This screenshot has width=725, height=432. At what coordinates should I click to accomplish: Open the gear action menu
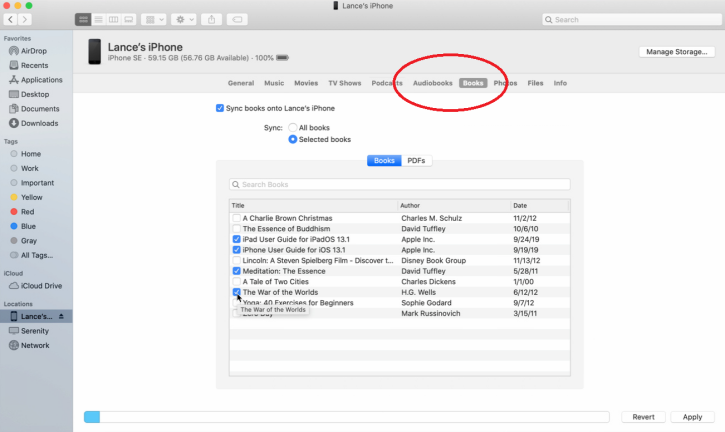pyautogui.click(x=184, y=19)
